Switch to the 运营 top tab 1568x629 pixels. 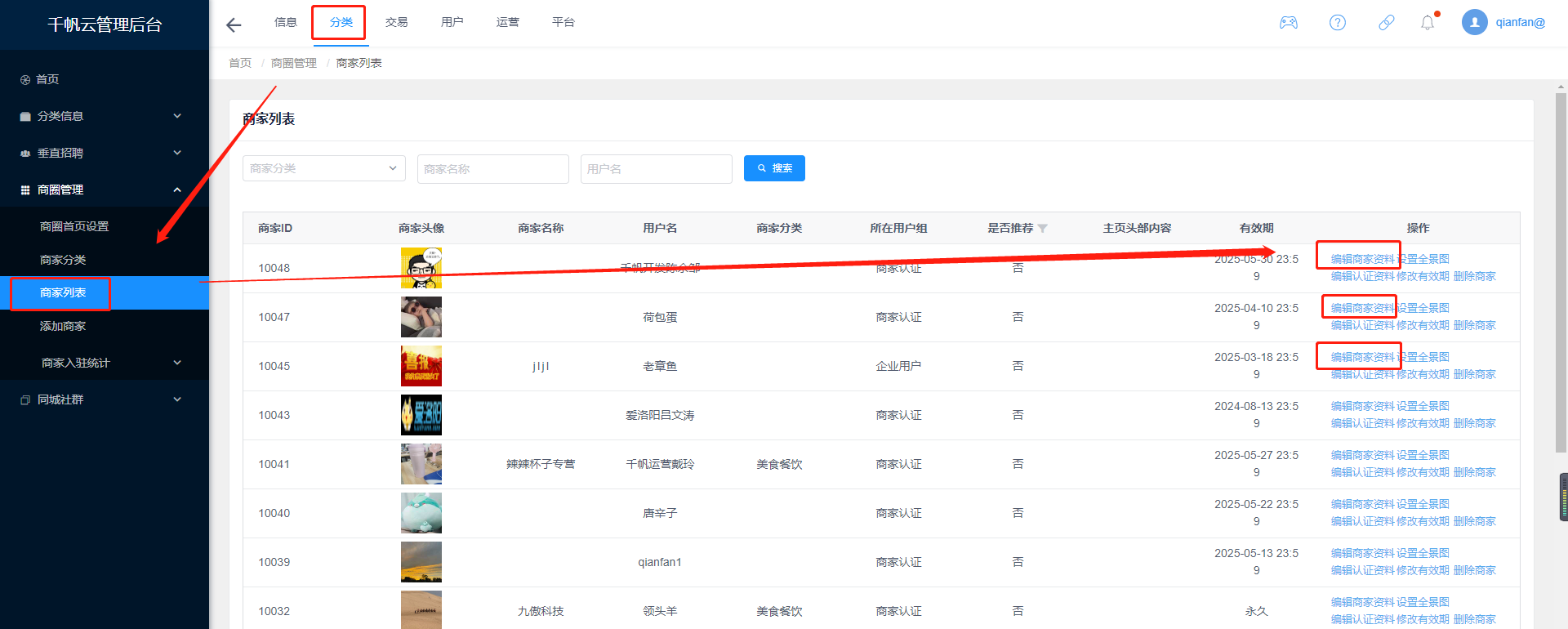click(508, 22)
